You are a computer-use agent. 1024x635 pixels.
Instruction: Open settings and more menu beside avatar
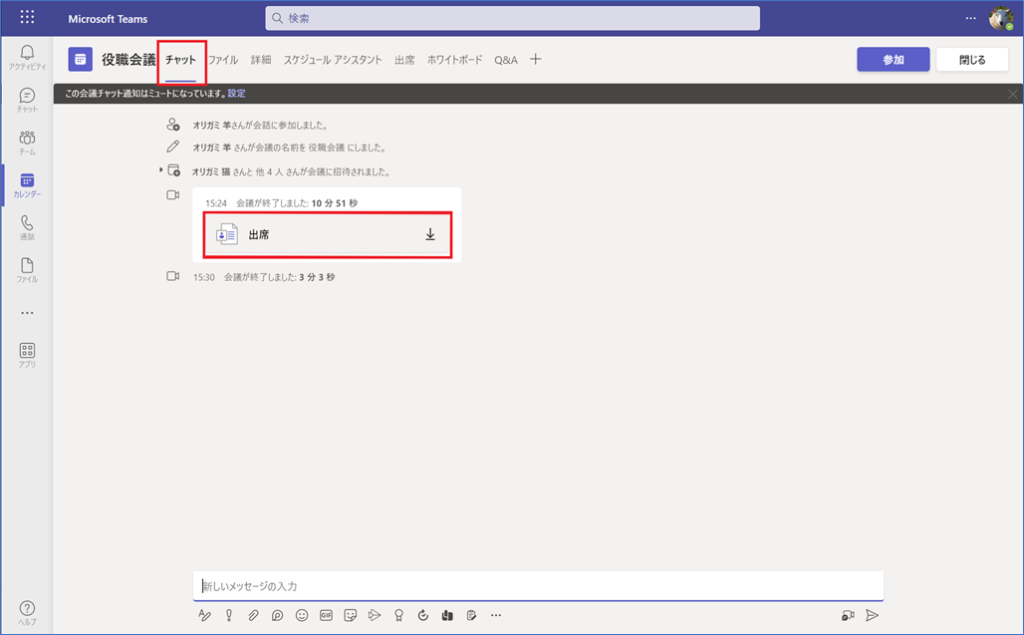[x=970, y=18]
